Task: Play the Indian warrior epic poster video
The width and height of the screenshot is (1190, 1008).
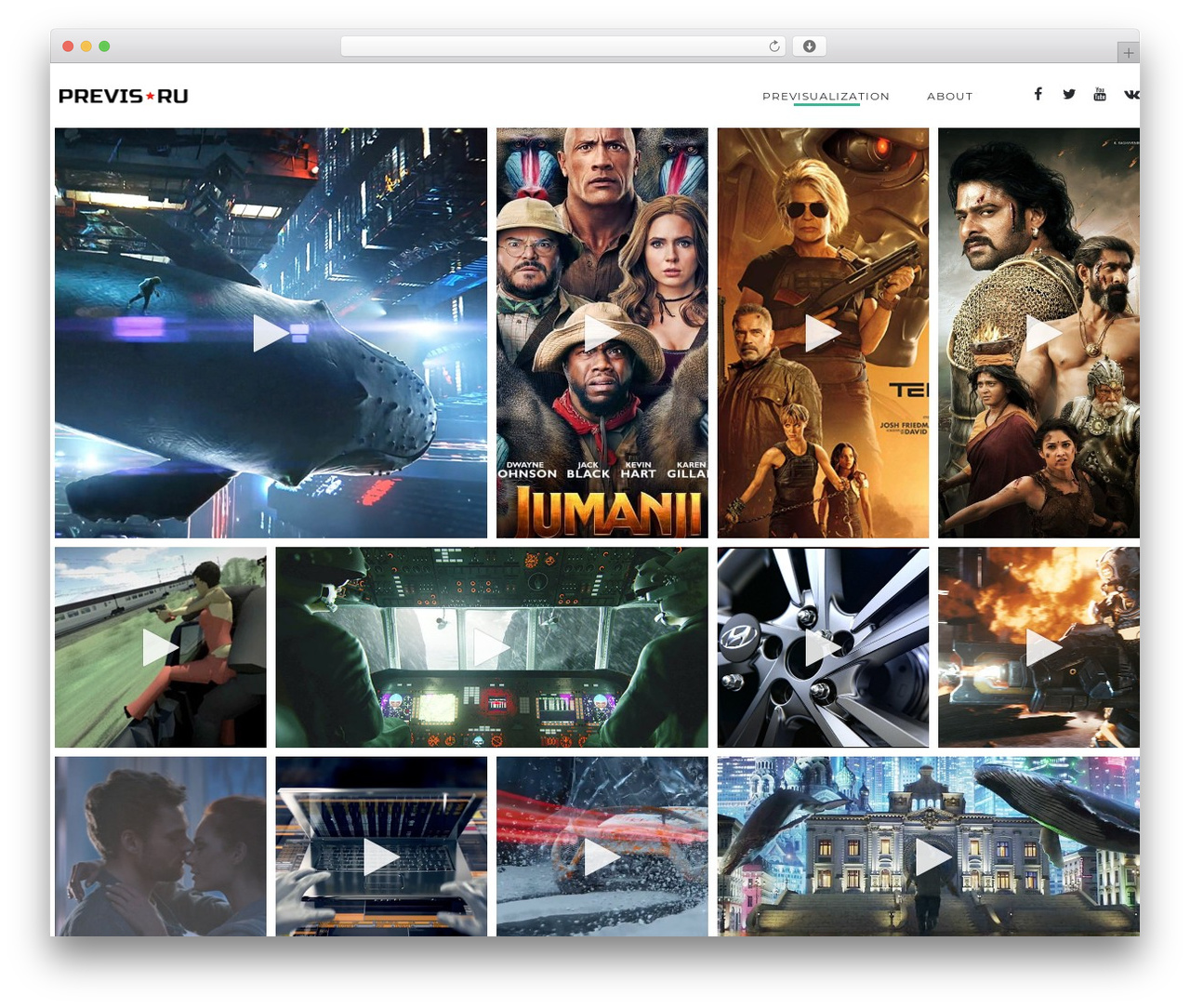Action: [x=1038, y=333]
